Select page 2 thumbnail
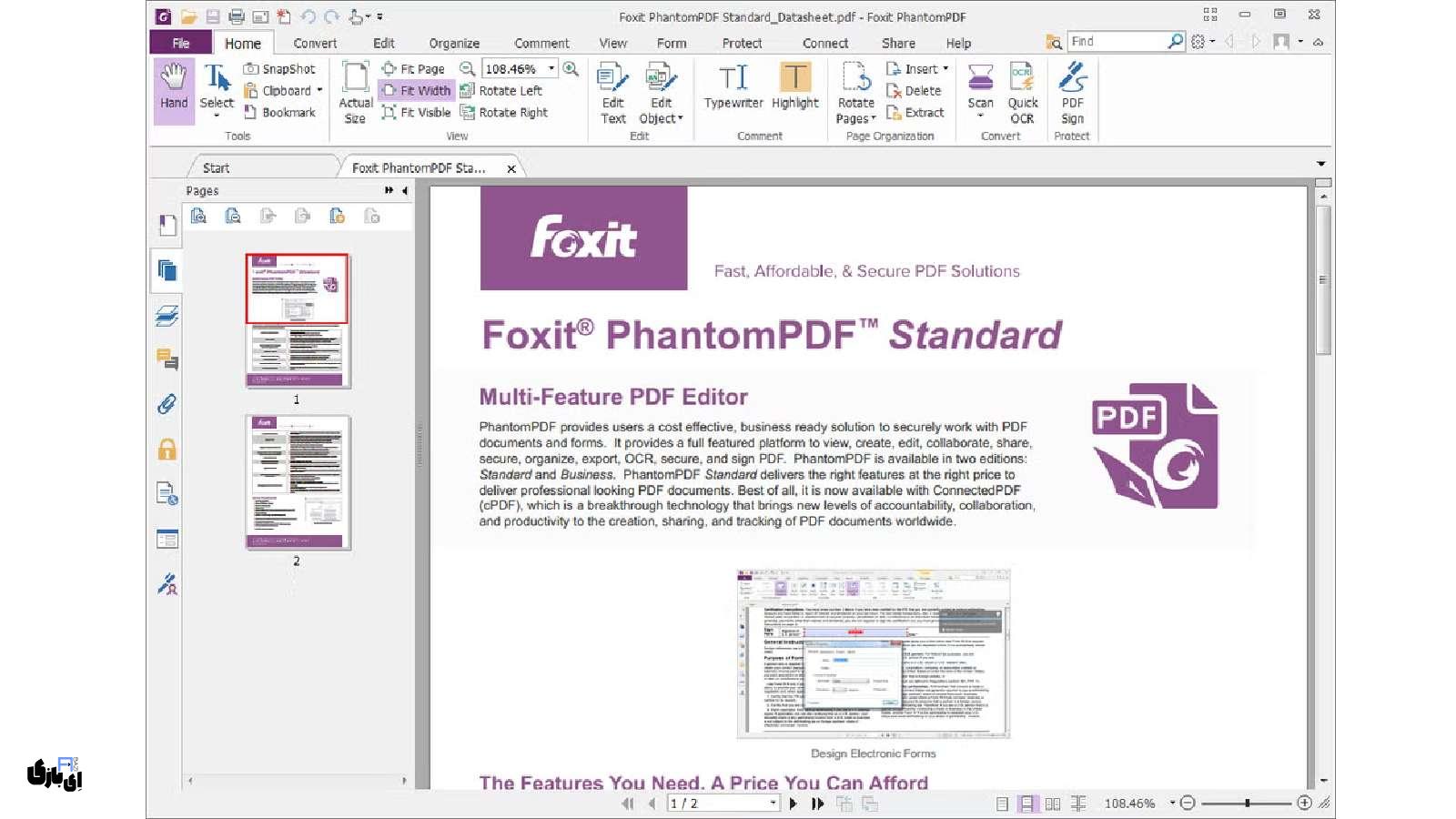The image size is (1456, 819). pyautogui.click(x=298, y=482)
